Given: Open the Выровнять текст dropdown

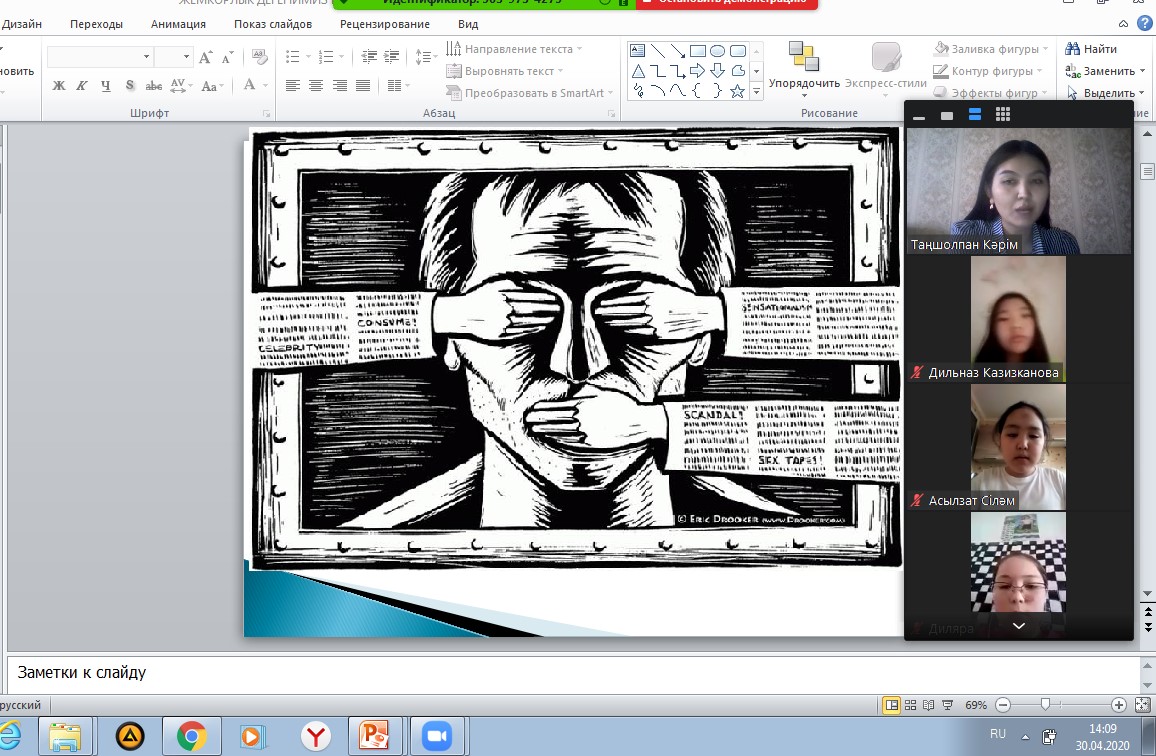Looking at the screenshot, I should tap(505, 71).
